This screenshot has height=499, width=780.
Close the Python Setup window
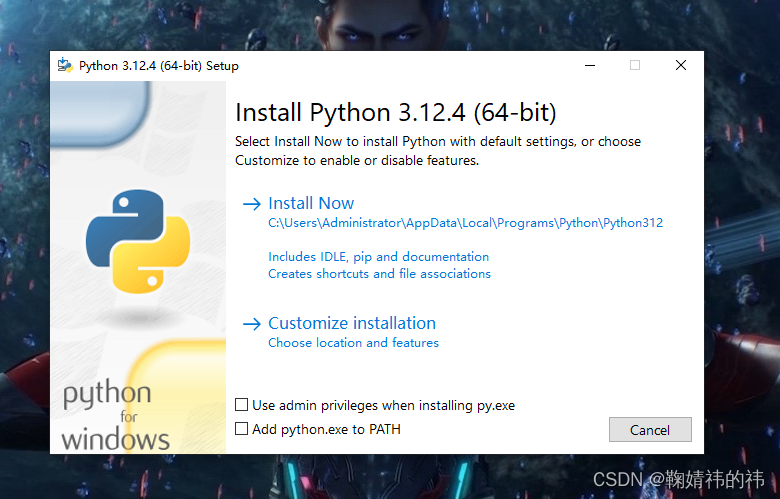681,65
